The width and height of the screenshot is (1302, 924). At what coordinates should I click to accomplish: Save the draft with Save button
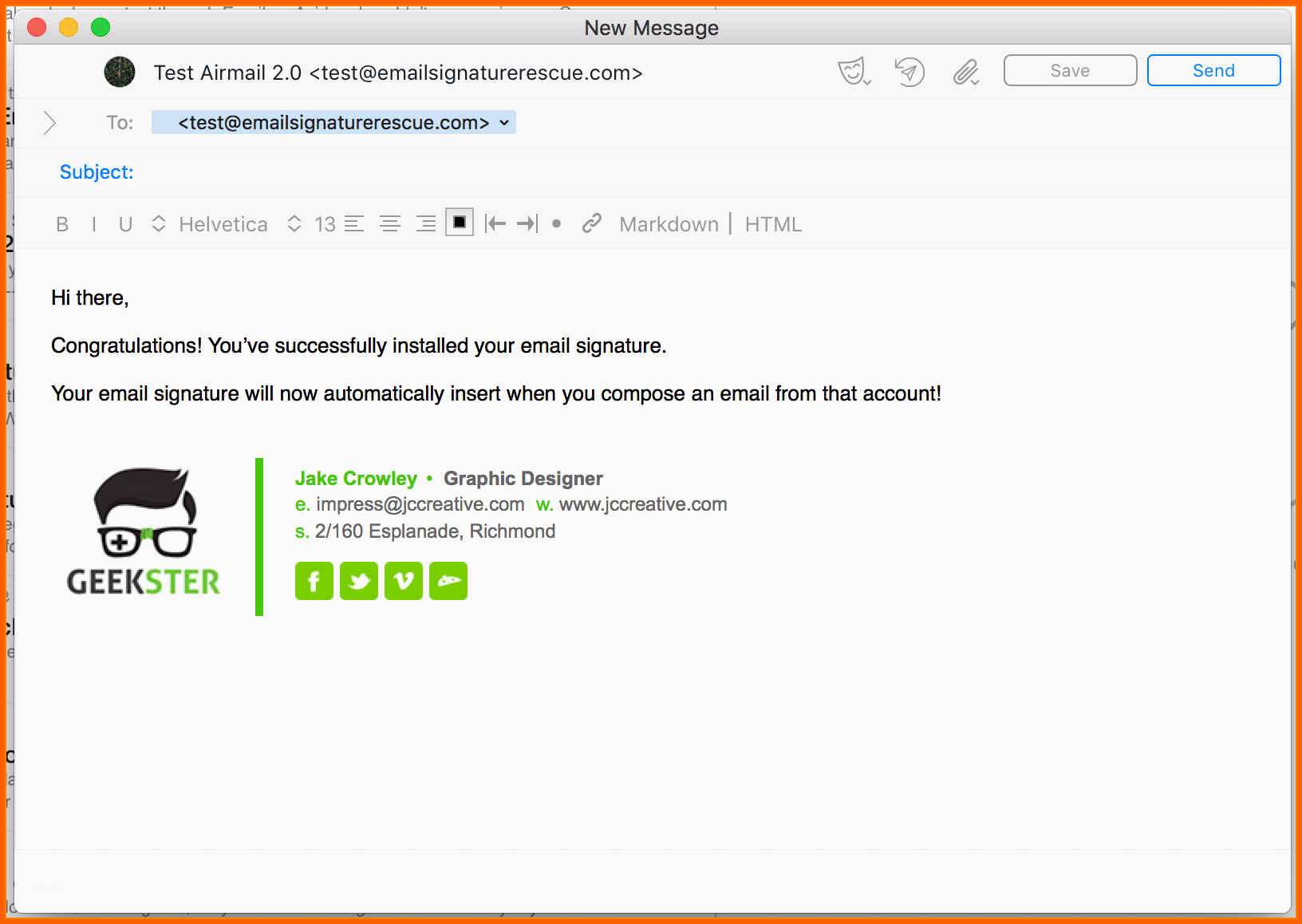1070,70
